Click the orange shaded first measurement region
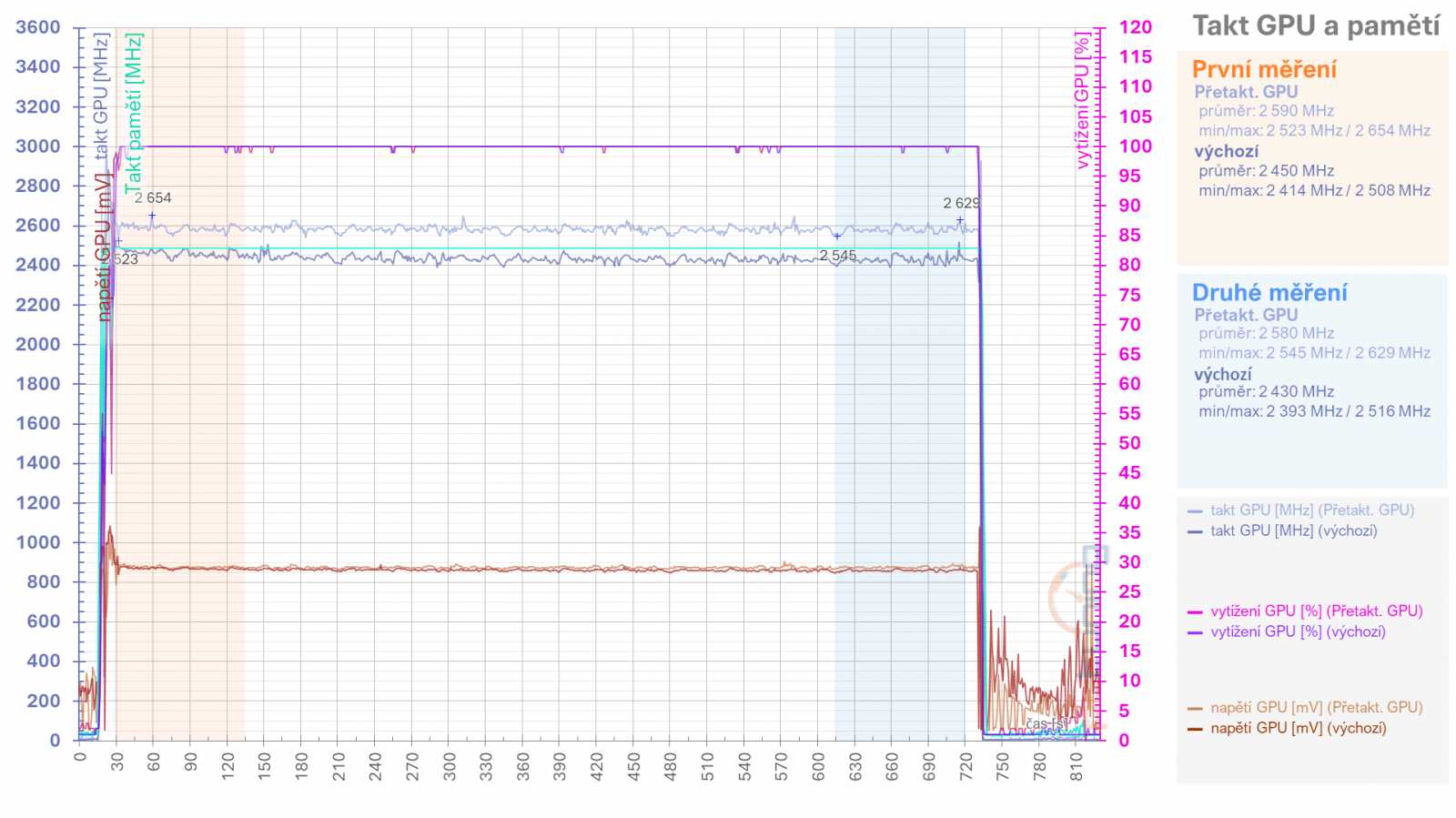 click(x=180, y=382)
